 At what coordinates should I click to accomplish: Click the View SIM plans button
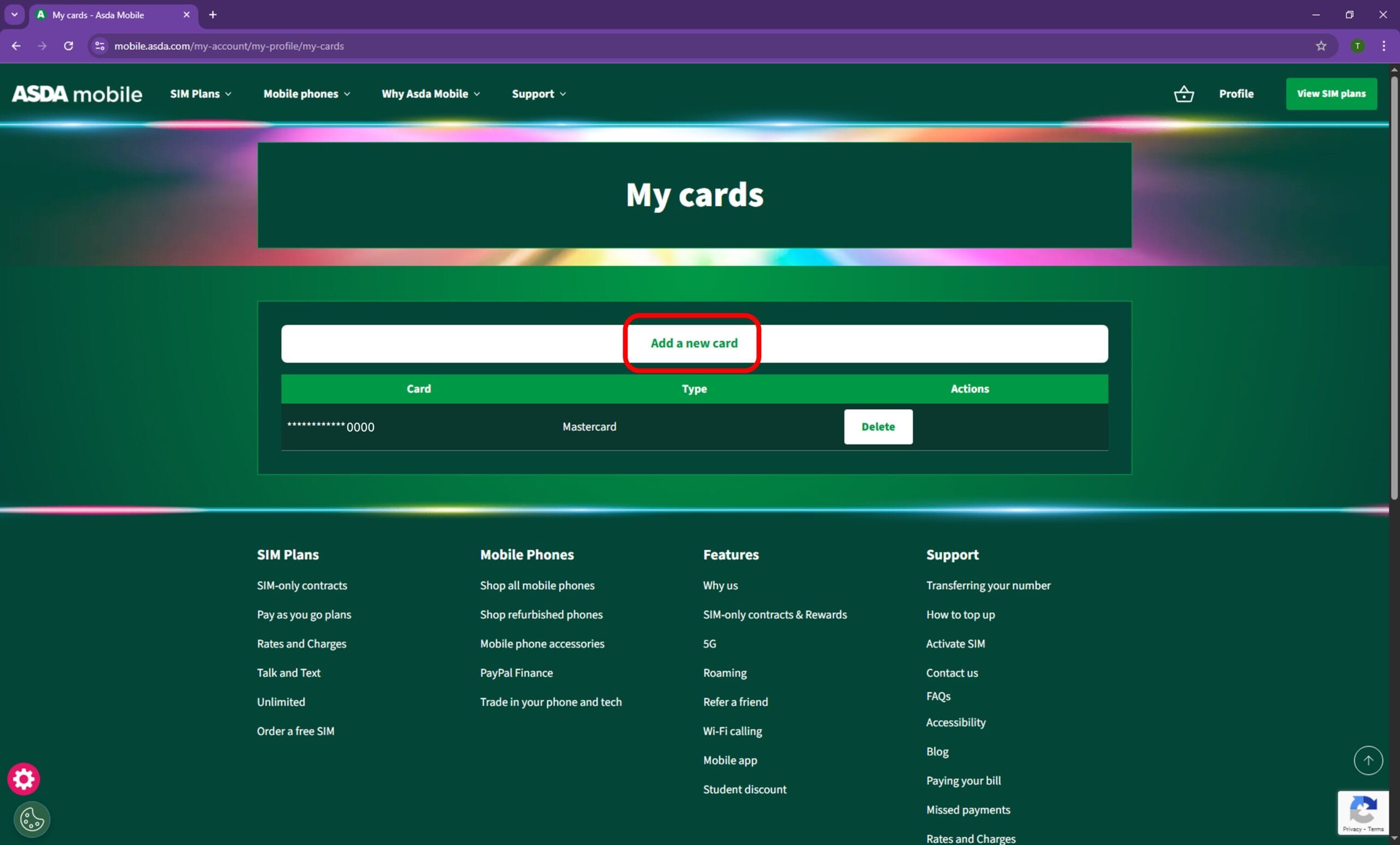1331,93
